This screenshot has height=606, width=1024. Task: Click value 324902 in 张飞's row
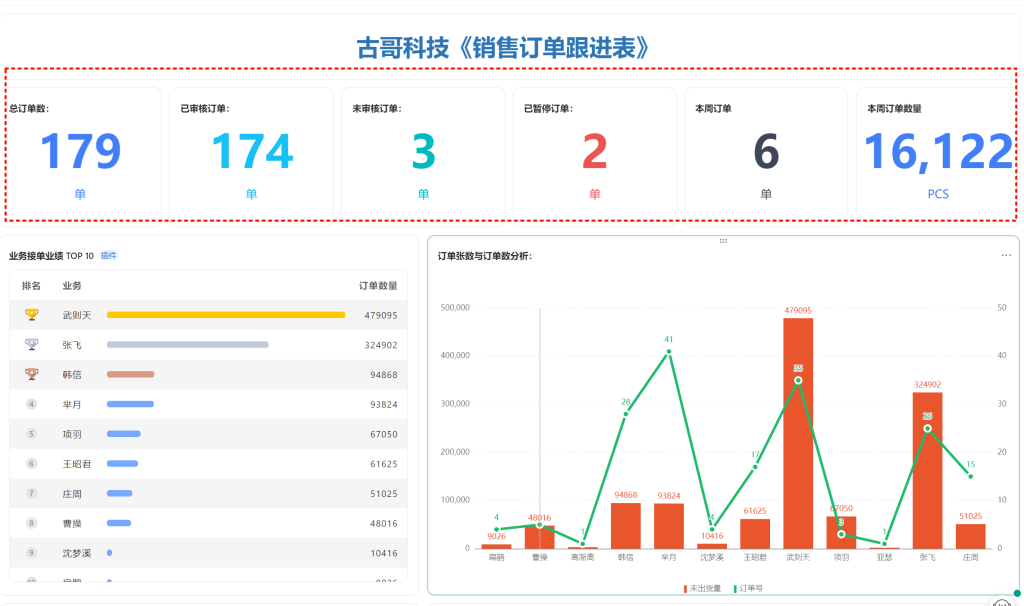pyautogui.click(x=381, y=345)
